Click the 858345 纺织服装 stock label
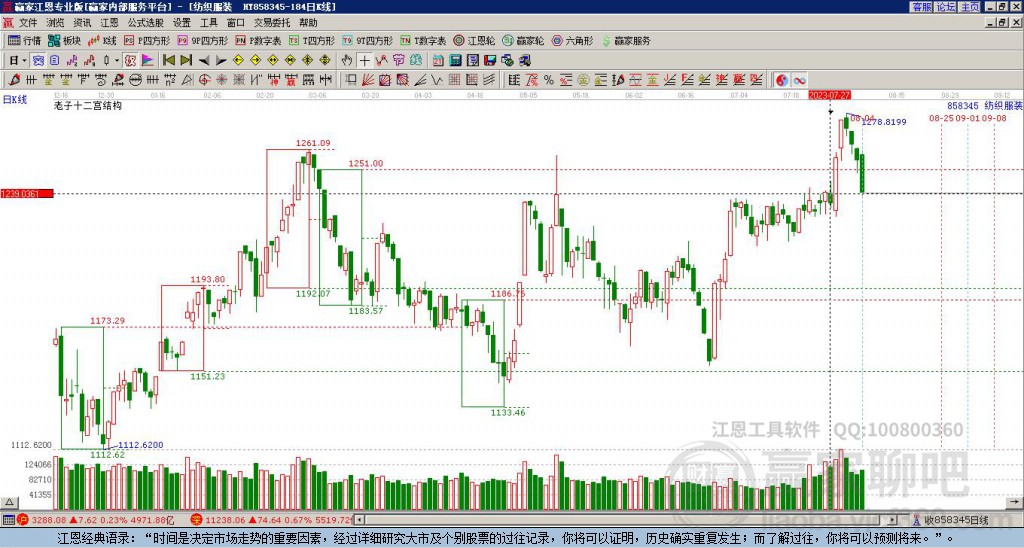This screenshot has width=1024, height=548. (x=984, y=106)
